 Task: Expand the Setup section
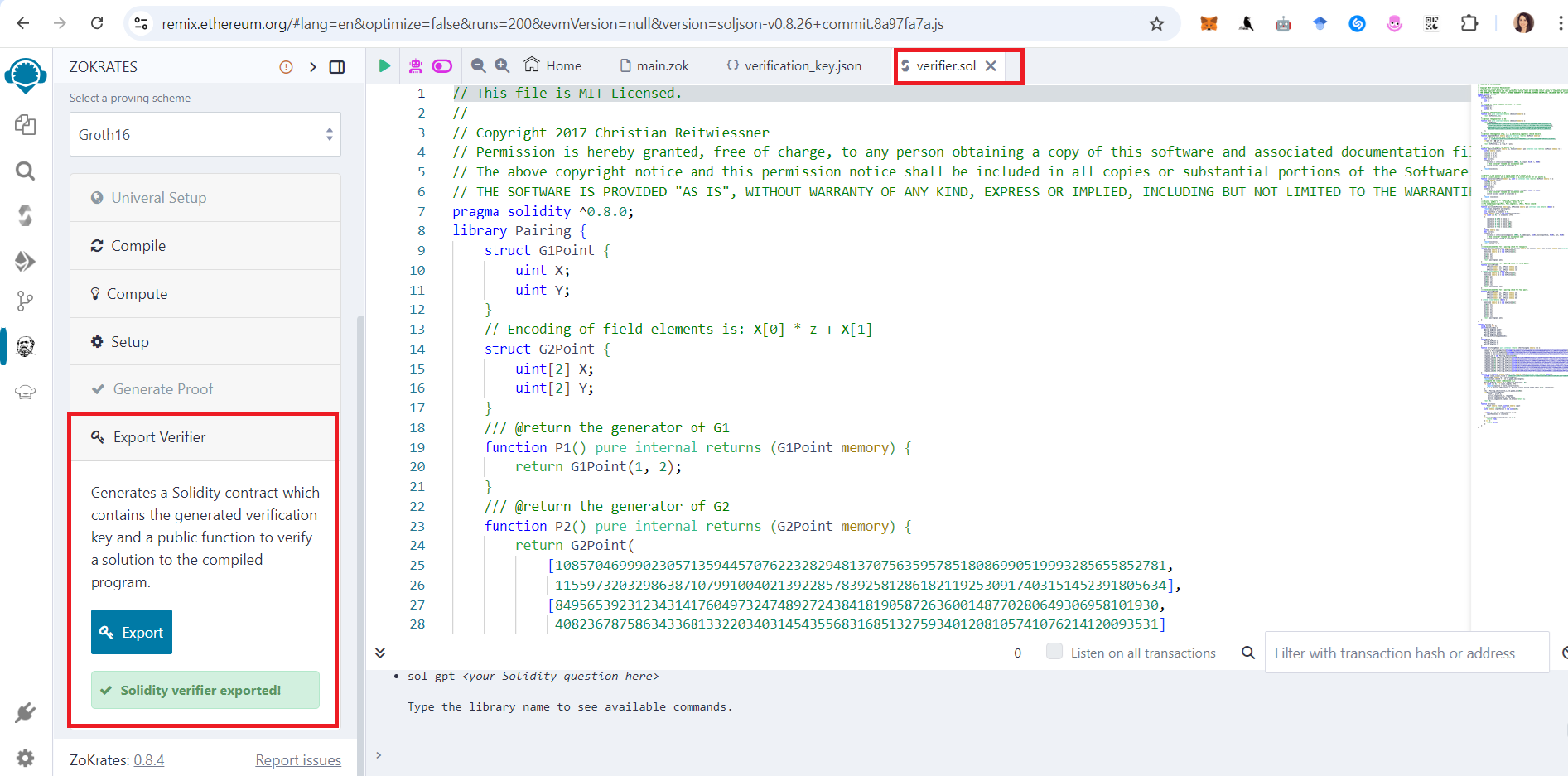pyautogui.click(x=205, y=342)
